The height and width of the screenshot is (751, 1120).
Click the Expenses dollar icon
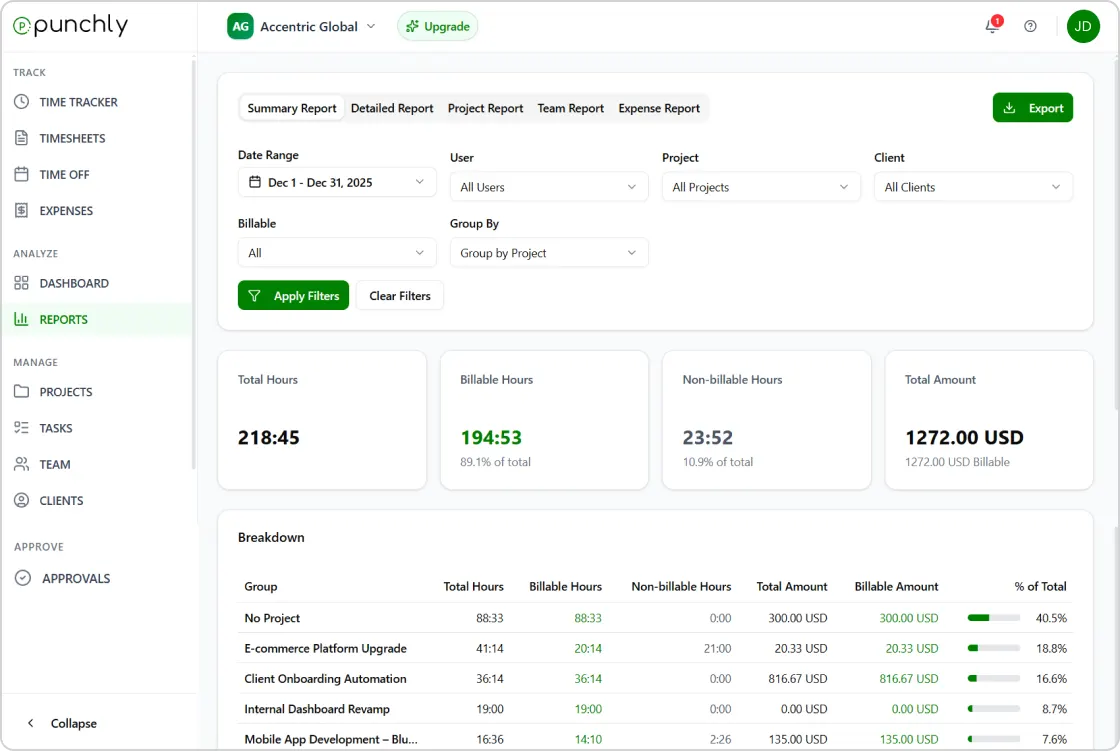[x=21, y=211]
